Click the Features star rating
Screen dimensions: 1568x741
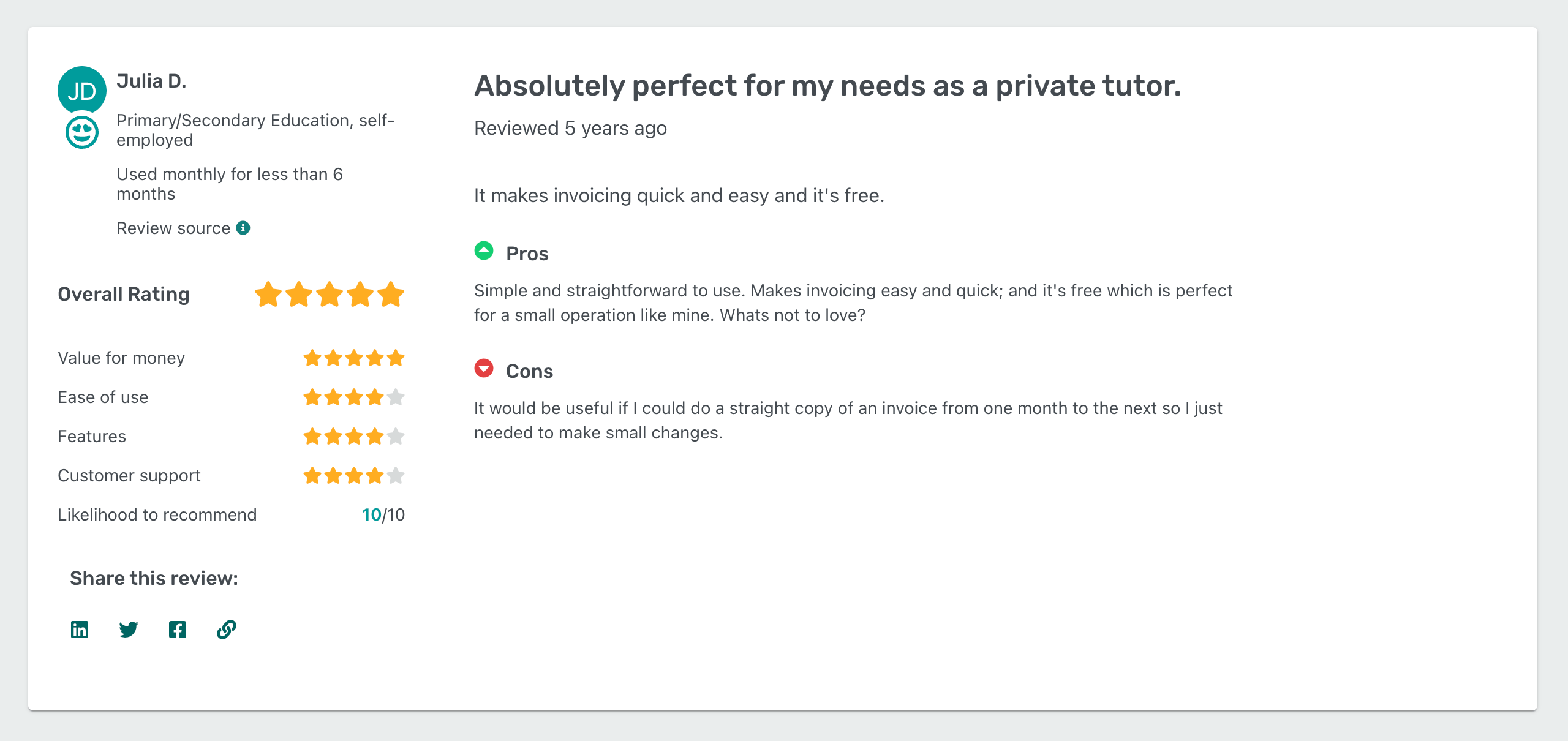354,436
